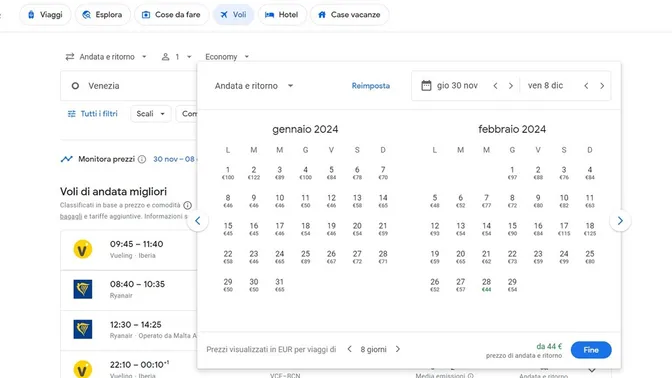Screen dimensions: 672x378
Task: Select 18 febbraio 2024 with €125 price
Action: 590,229
